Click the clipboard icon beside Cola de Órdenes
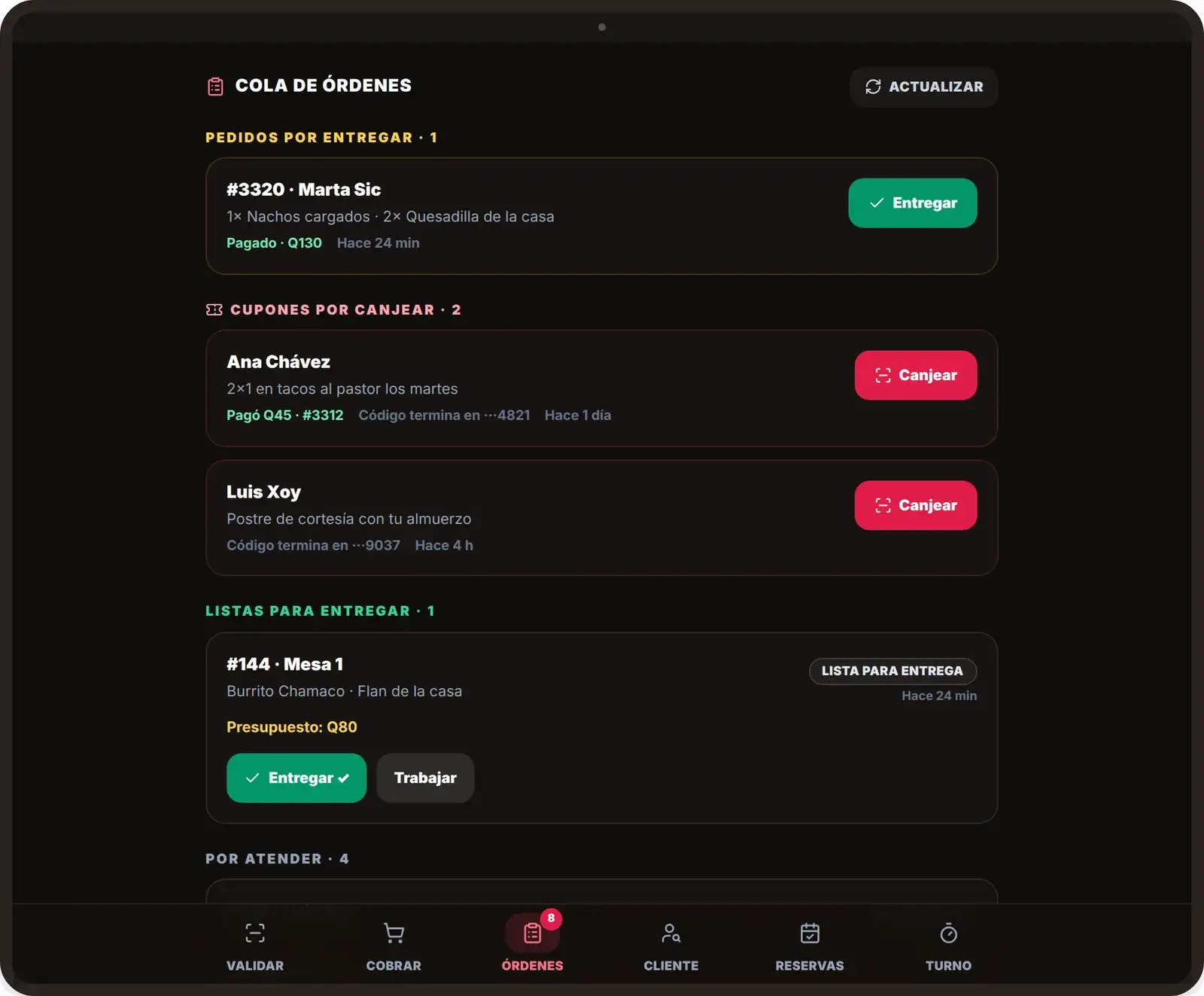The height and width of the screenshot is (996, 1204). tap(215, 87)
